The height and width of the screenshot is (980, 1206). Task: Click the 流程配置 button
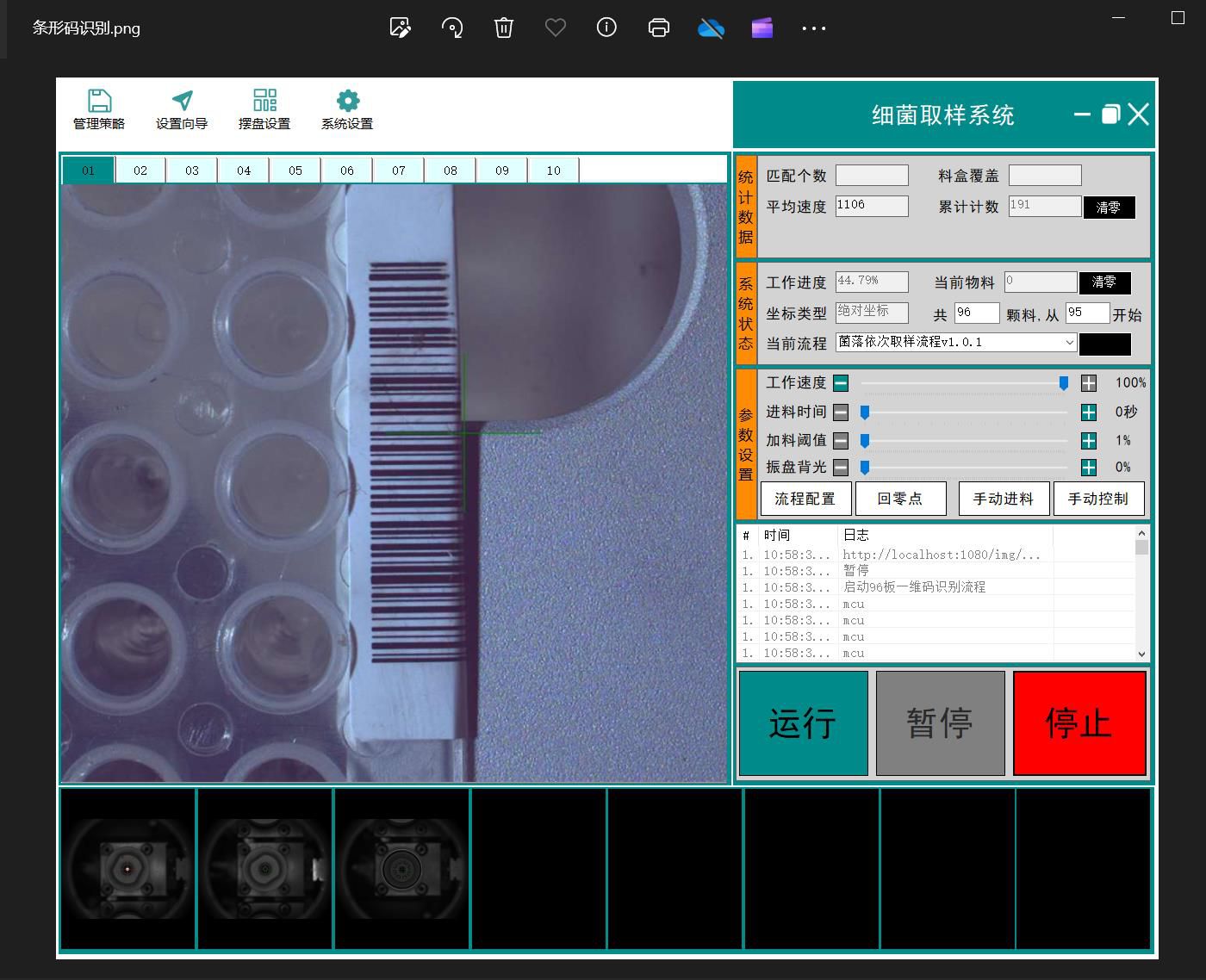tap(805, 499)
